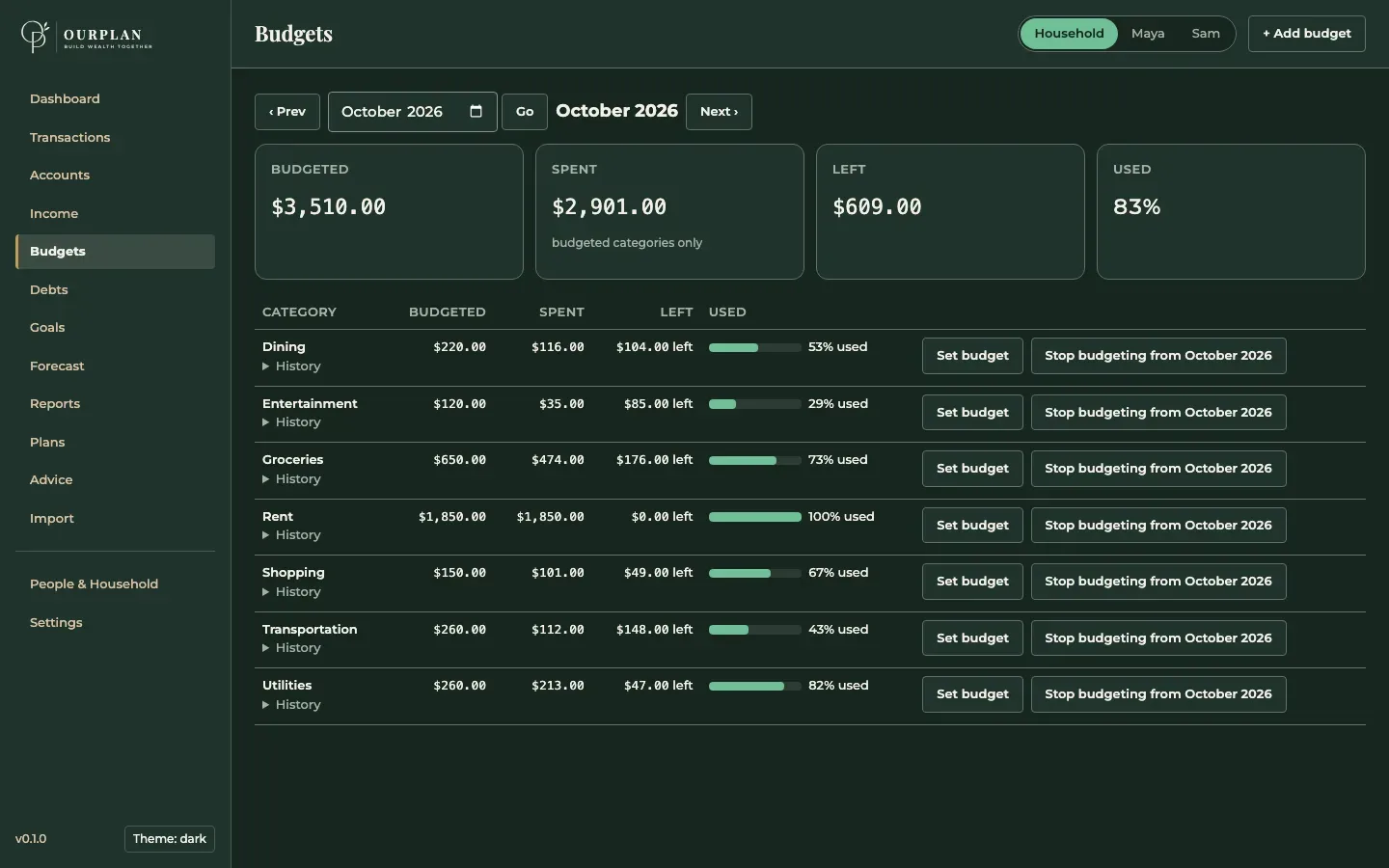Image resolution: width=1389 pixels, height=868 pixels.
Task: Open the Income page
Action: (x=115, y=214)
